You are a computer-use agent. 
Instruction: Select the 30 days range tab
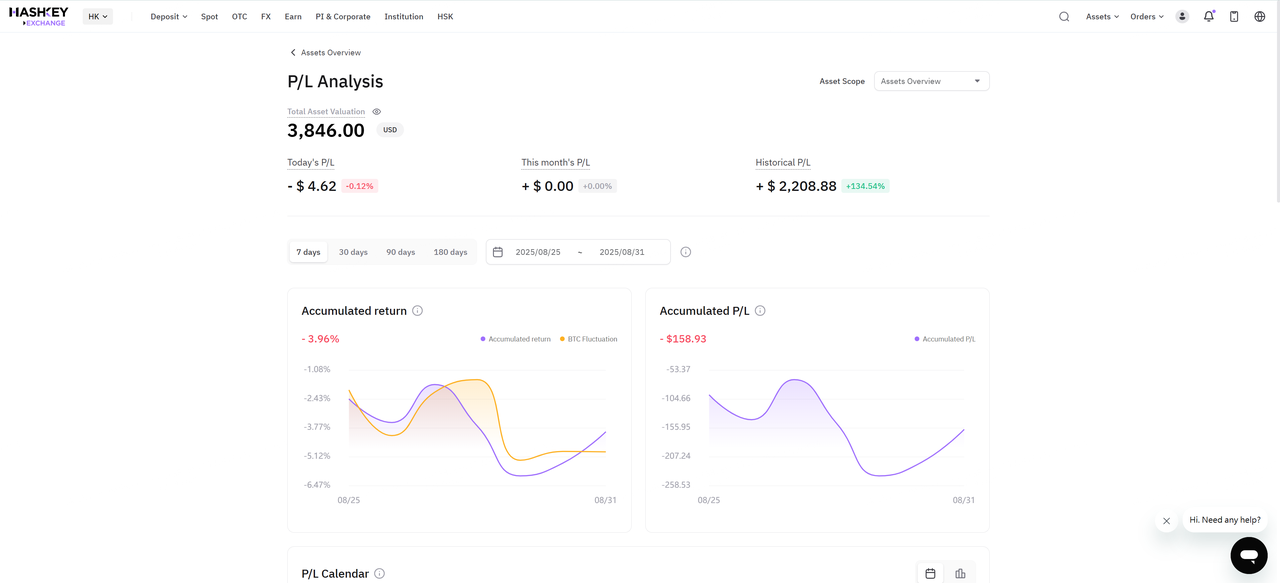pyautogui.click(x=353, y=252)
